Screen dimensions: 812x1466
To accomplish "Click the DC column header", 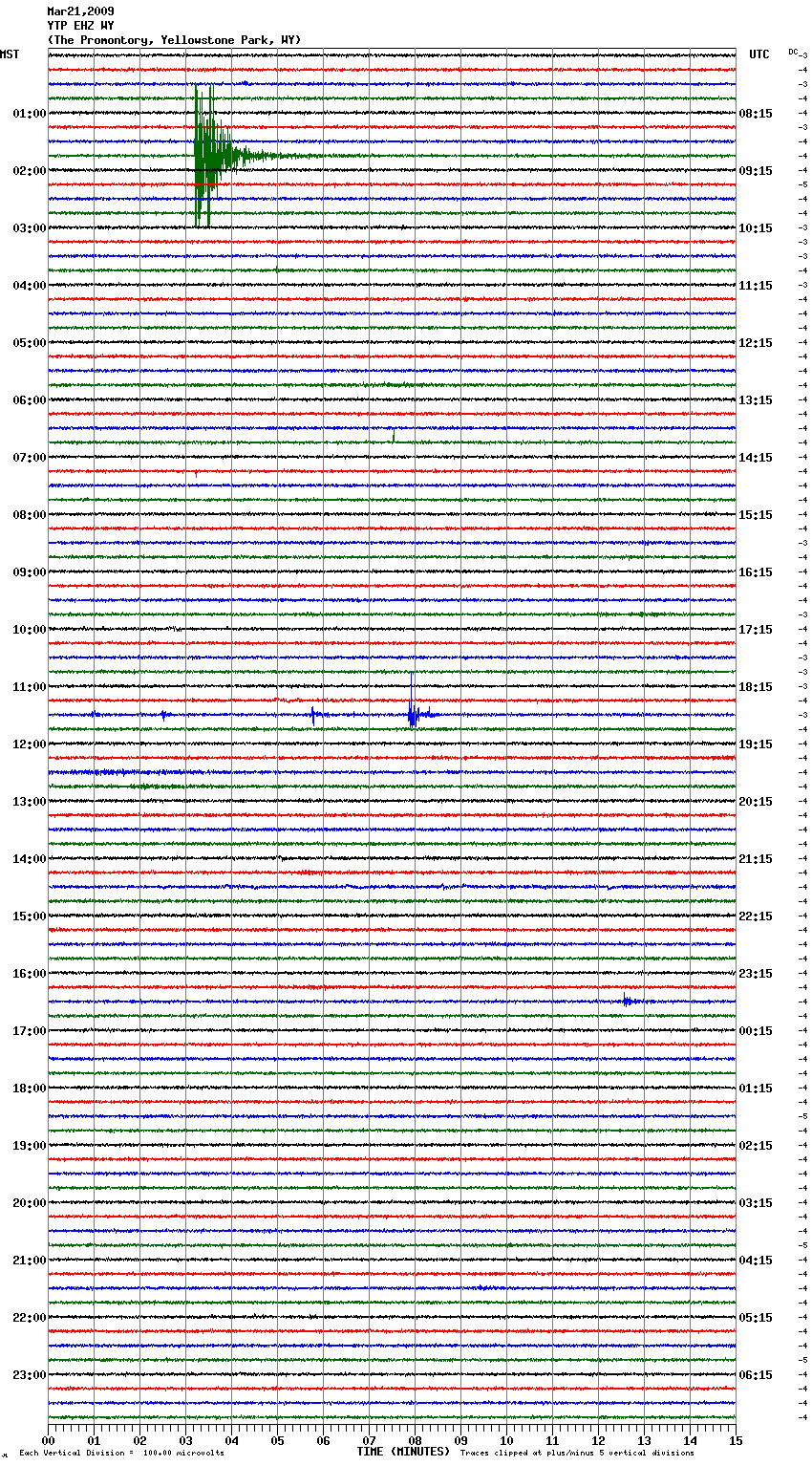I will 794,52.
